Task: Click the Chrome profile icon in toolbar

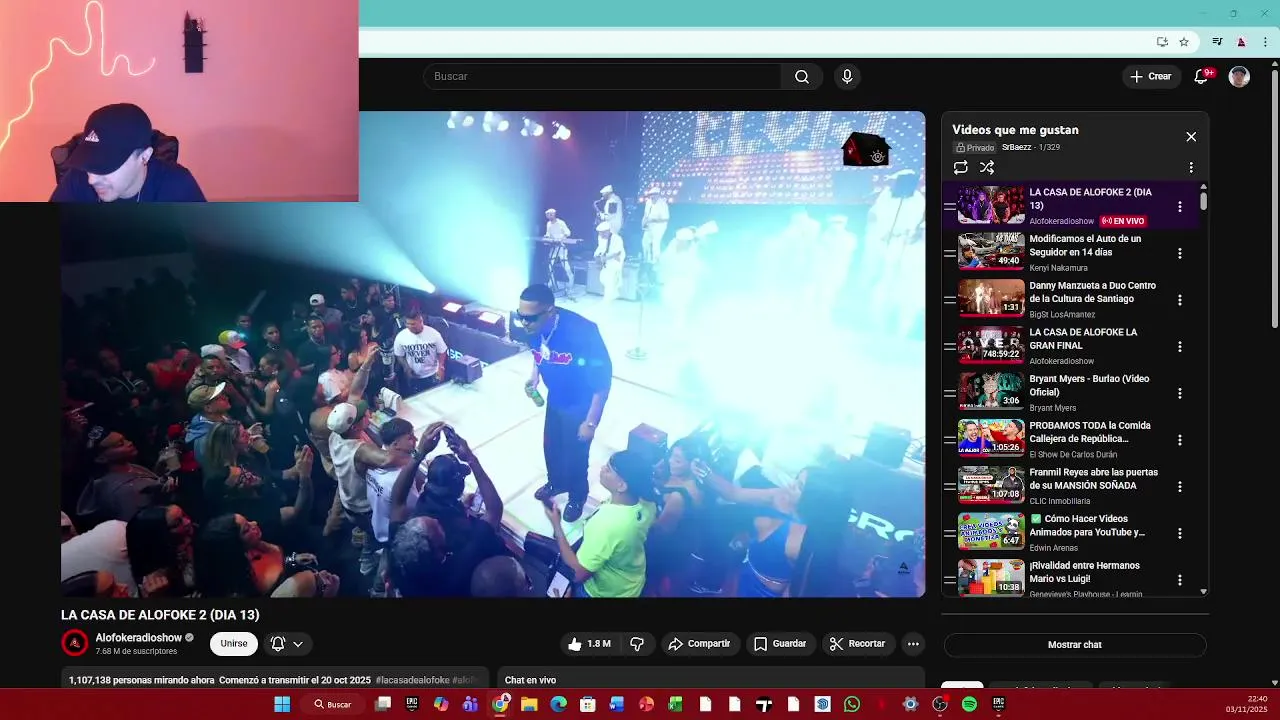Action: pos(1241,42)
